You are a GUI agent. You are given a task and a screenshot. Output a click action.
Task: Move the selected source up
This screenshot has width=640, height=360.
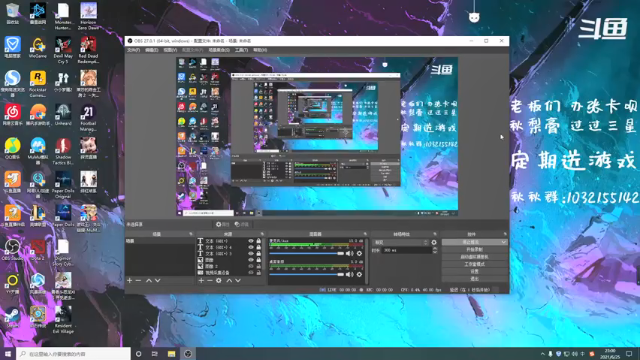click(x=229, y=280)
